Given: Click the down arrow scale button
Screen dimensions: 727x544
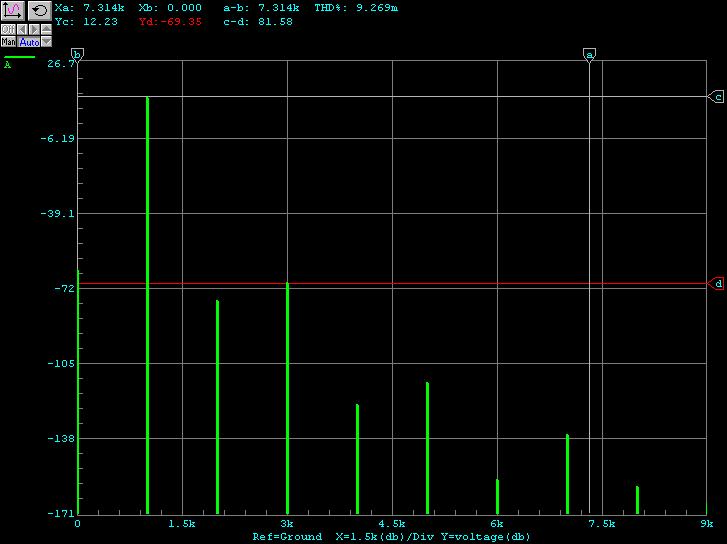Looking at the screenshot, I should tap(46, 42).
